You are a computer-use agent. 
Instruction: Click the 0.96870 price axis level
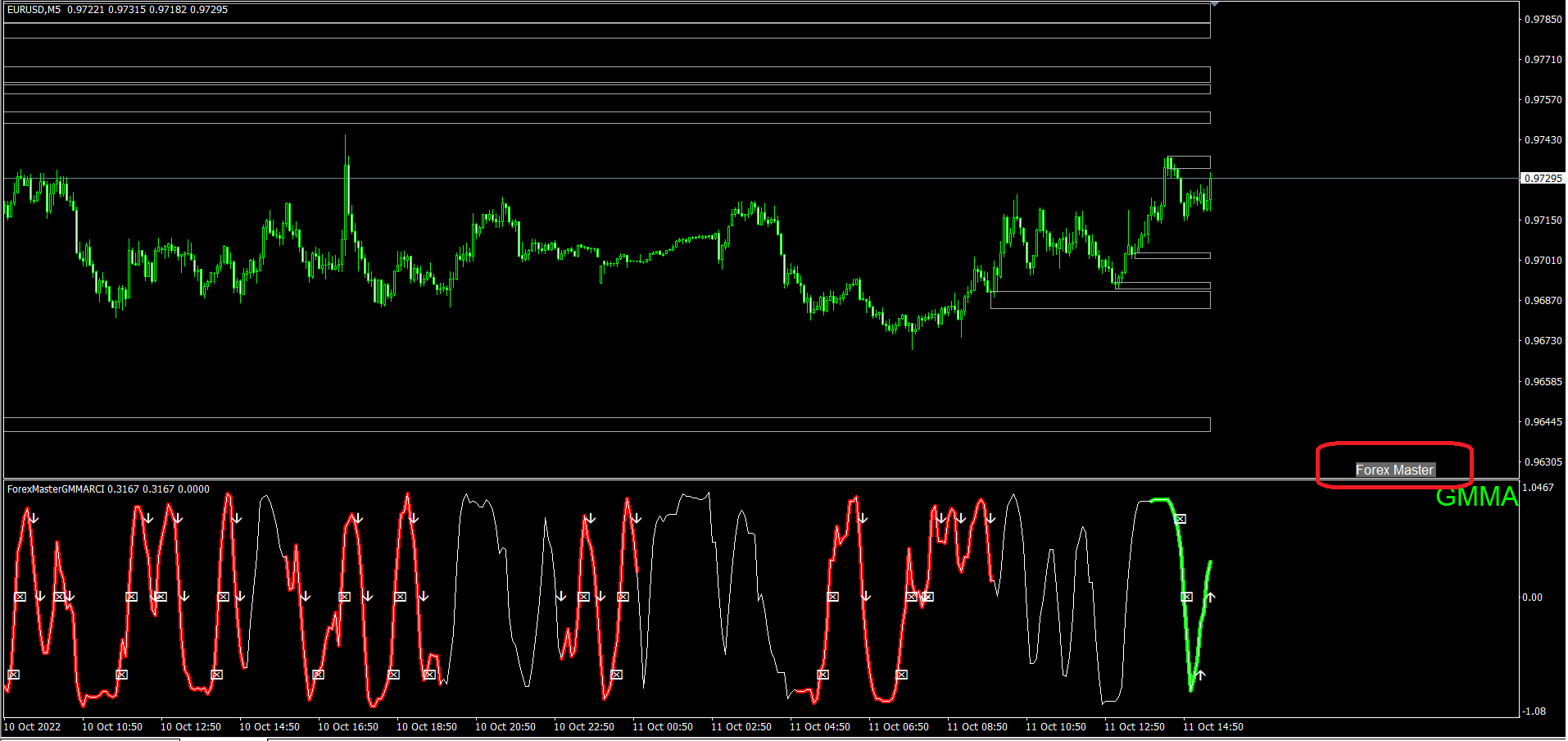tap(1543, 301)
